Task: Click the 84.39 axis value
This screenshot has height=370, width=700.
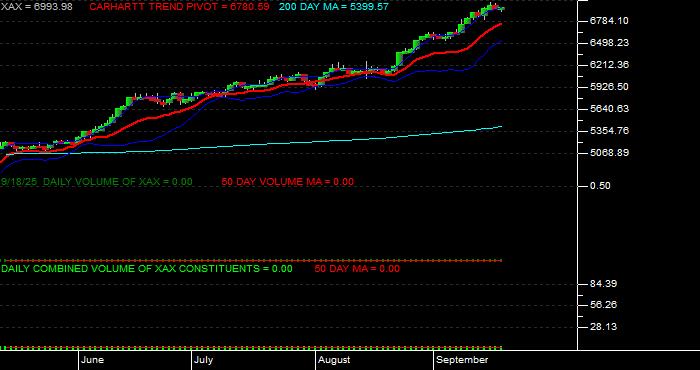Action: coord(603,284)
